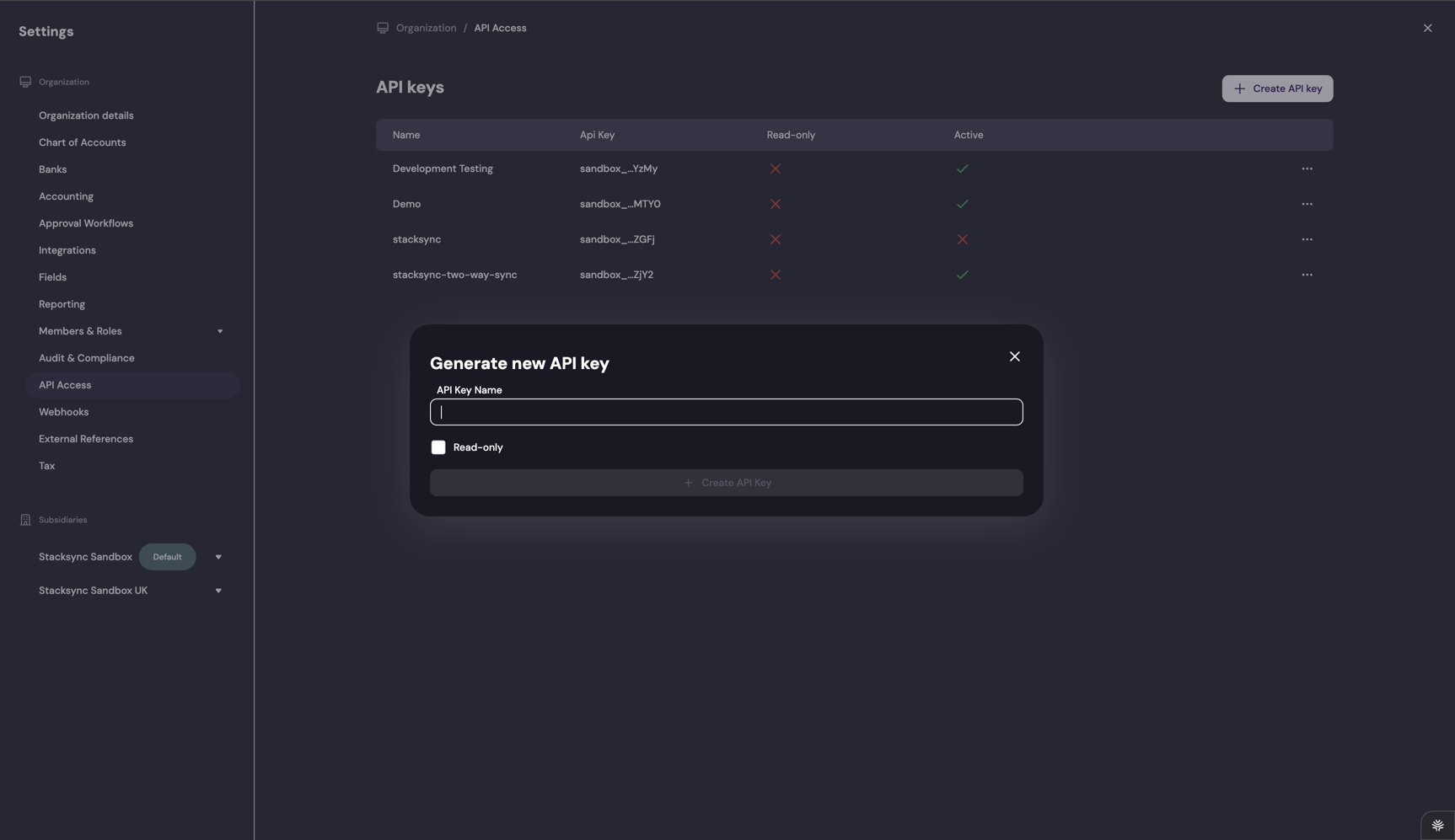Open ellipsis menu for stacksync-two-way-sync key
This screenshot has width=1455, height=840.
(x=1307, y=275)
